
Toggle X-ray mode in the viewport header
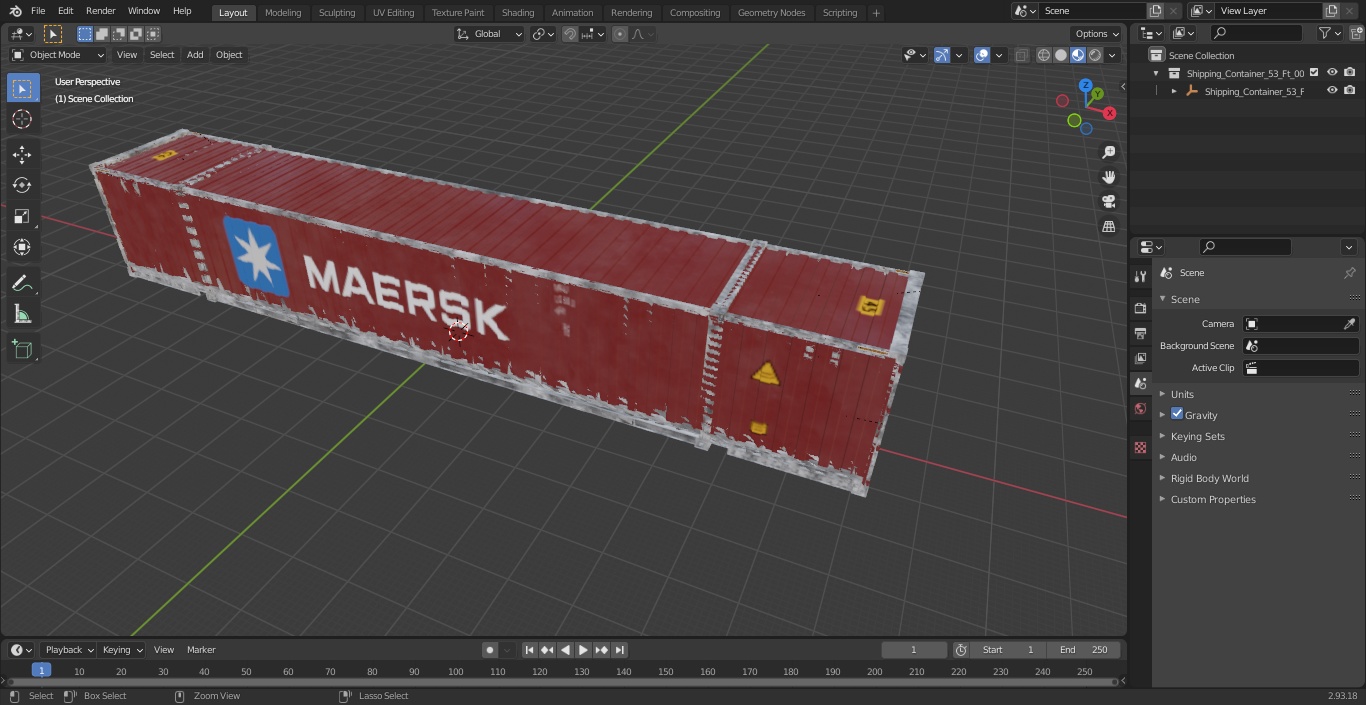1021,55
